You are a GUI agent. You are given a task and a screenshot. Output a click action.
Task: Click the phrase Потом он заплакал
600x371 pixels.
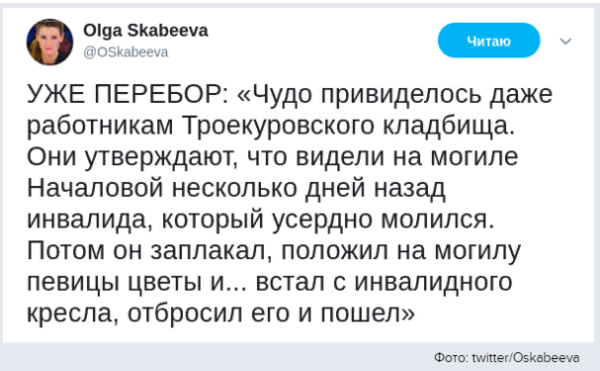pyautogui.click(x=150, y=251)
